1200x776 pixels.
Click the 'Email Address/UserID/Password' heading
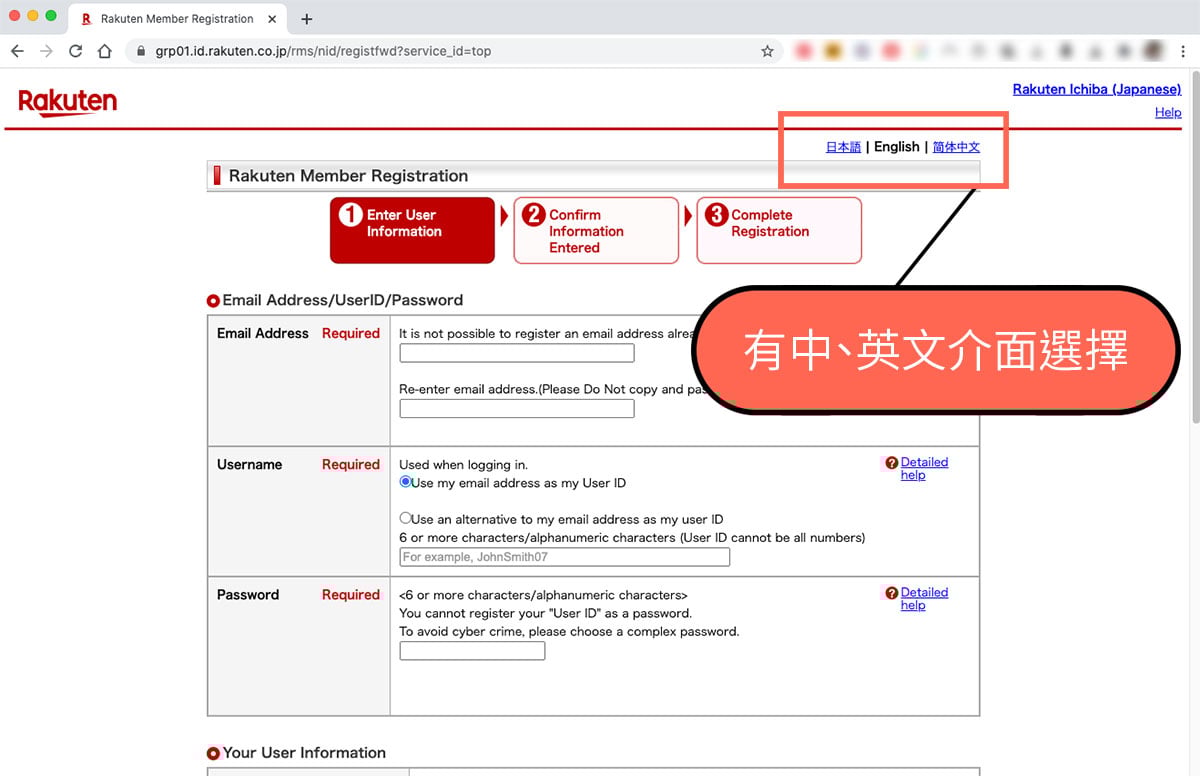point(343,300)
